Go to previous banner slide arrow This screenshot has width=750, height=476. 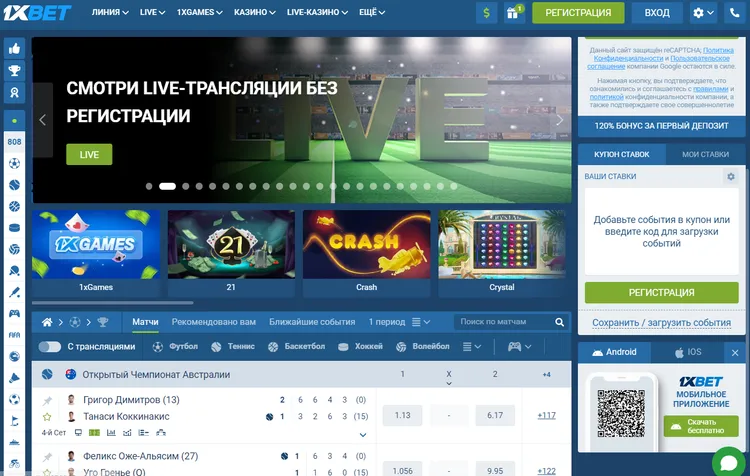(43, 120)
